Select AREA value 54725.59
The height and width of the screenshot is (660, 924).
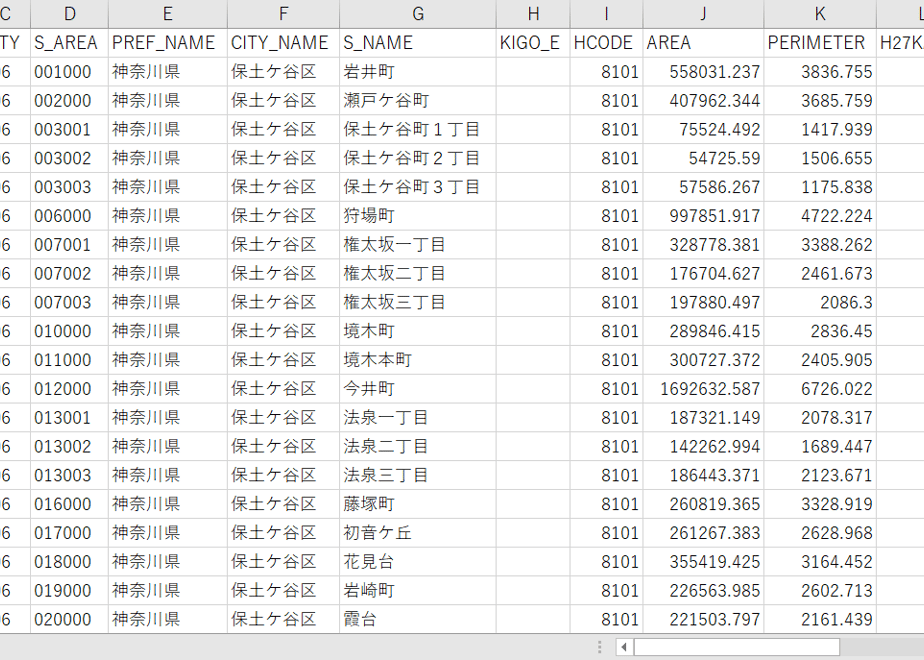coord(704,159)
